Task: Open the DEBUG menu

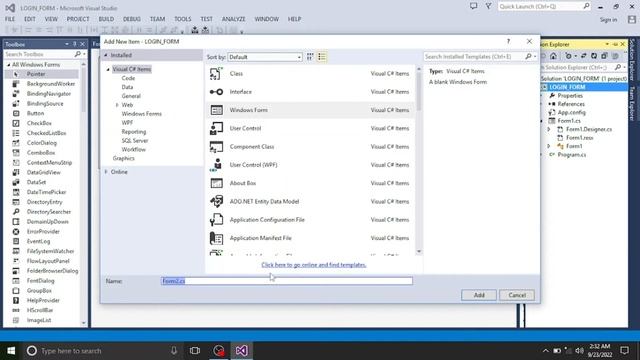Action: [x=132, y=19]
